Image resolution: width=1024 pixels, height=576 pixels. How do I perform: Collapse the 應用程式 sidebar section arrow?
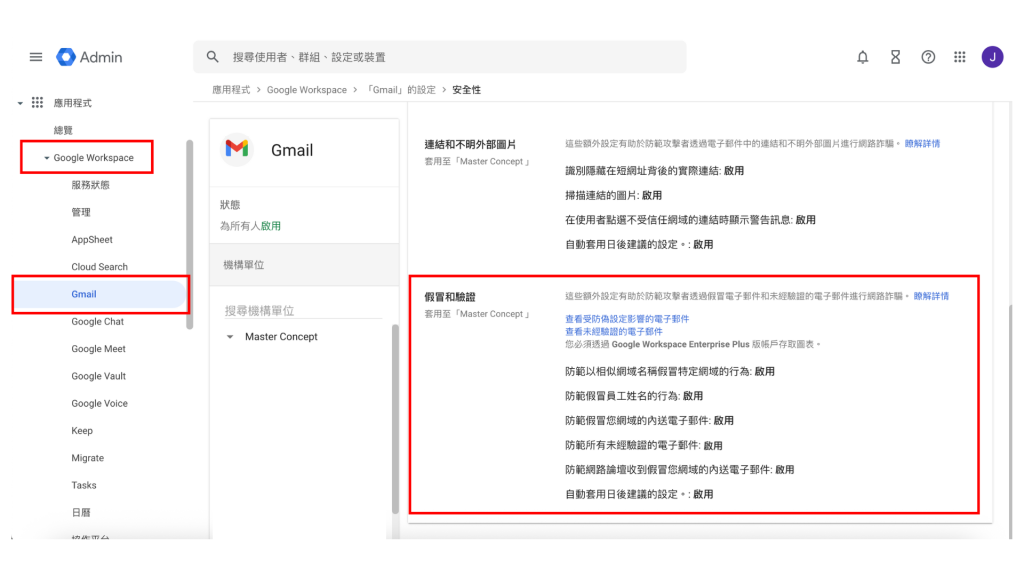(20, 103)
